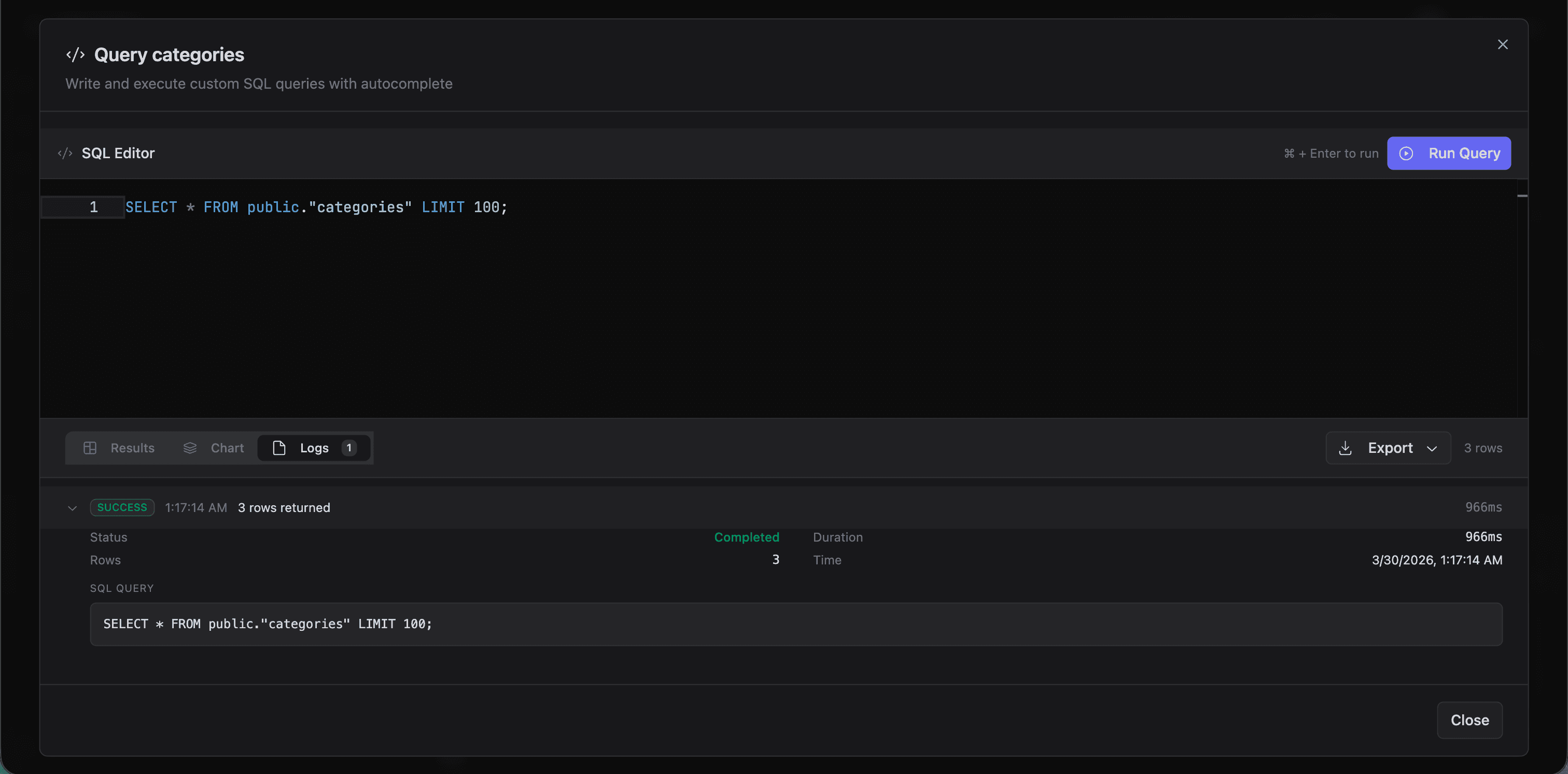Click the layers icon on the Chart tab
1568x774 pixels.
click(x=190, y=448)
